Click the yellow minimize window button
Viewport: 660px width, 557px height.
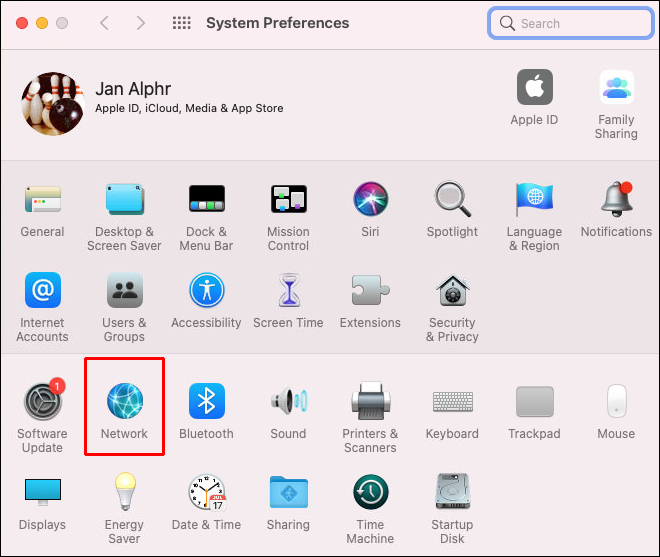[42, 23]
